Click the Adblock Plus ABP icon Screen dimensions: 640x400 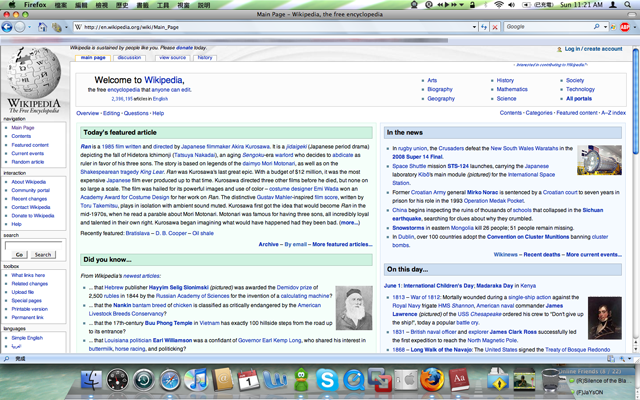(x=625, y=27)
